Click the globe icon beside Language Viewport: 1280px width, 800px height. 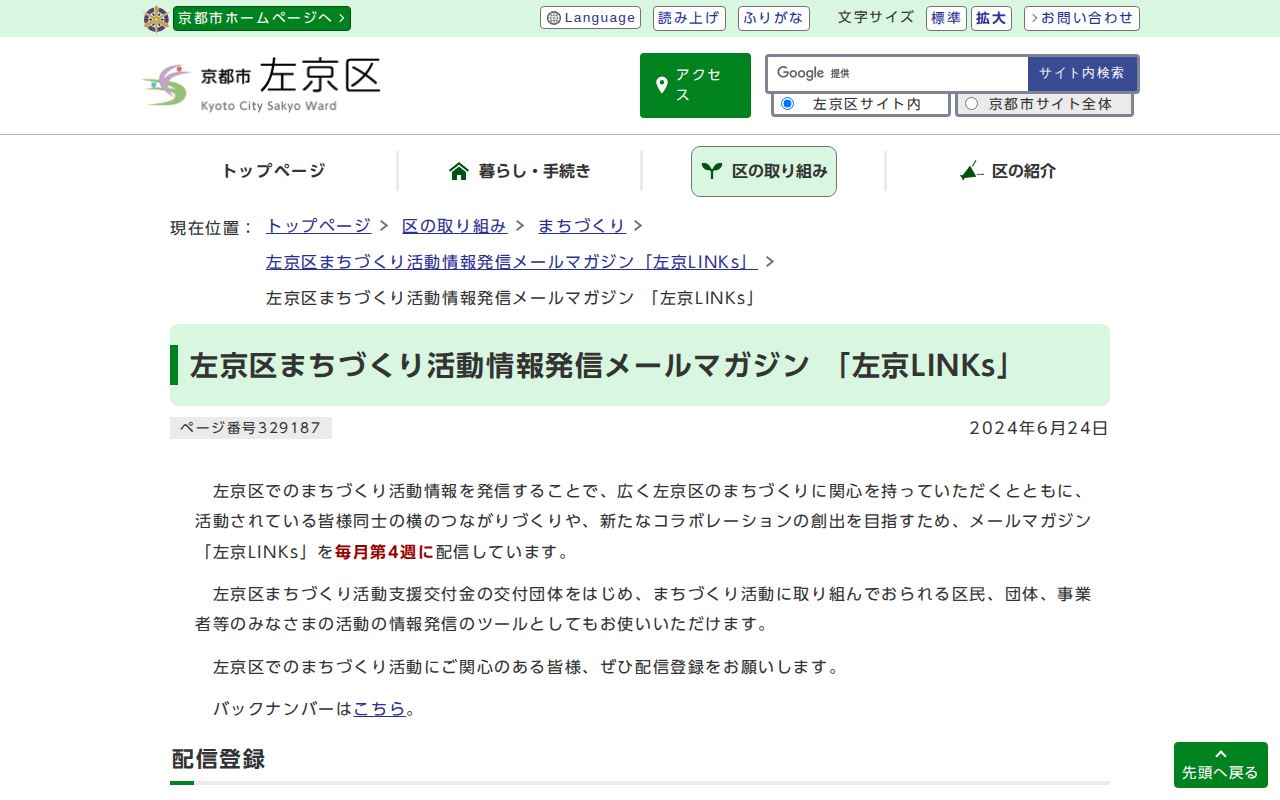[554, 18]
